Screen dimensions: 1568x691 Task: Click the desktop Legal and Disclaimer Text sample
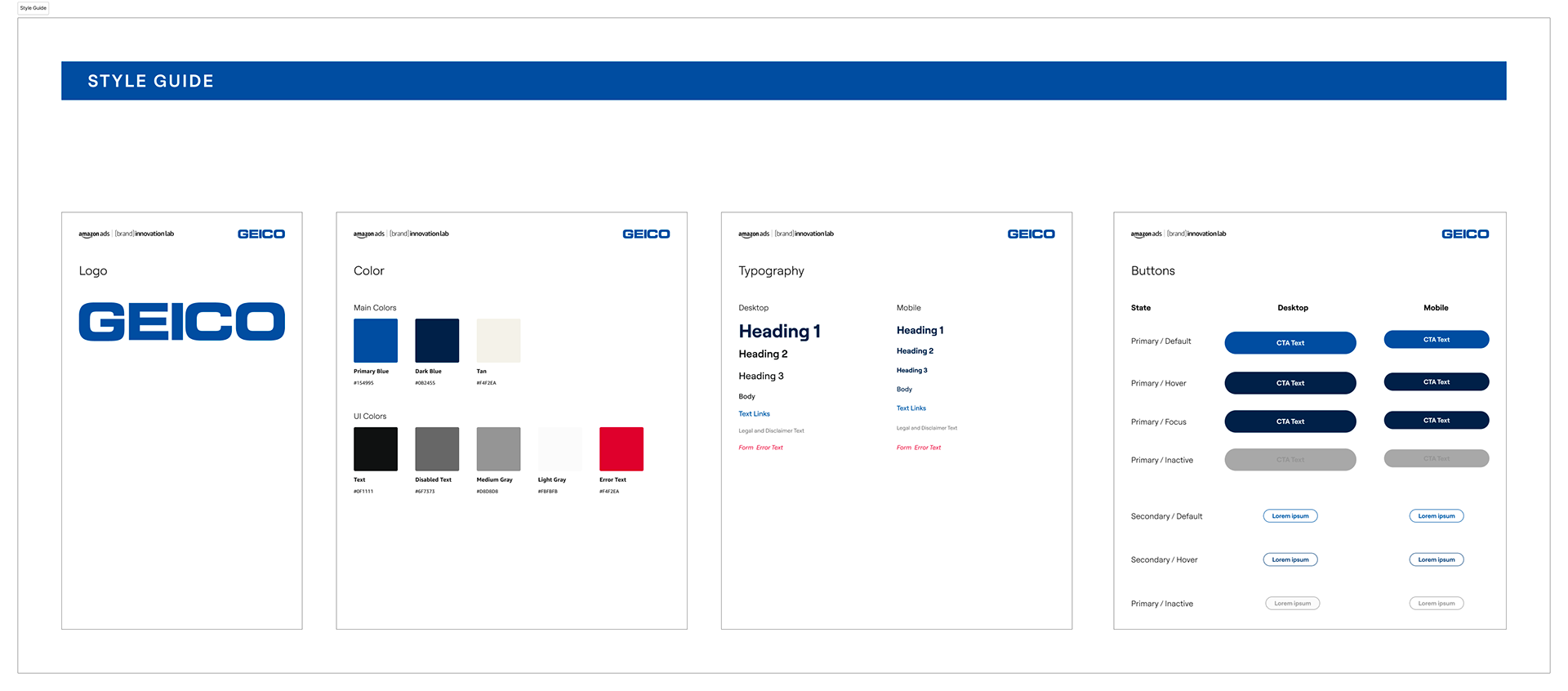772,431
